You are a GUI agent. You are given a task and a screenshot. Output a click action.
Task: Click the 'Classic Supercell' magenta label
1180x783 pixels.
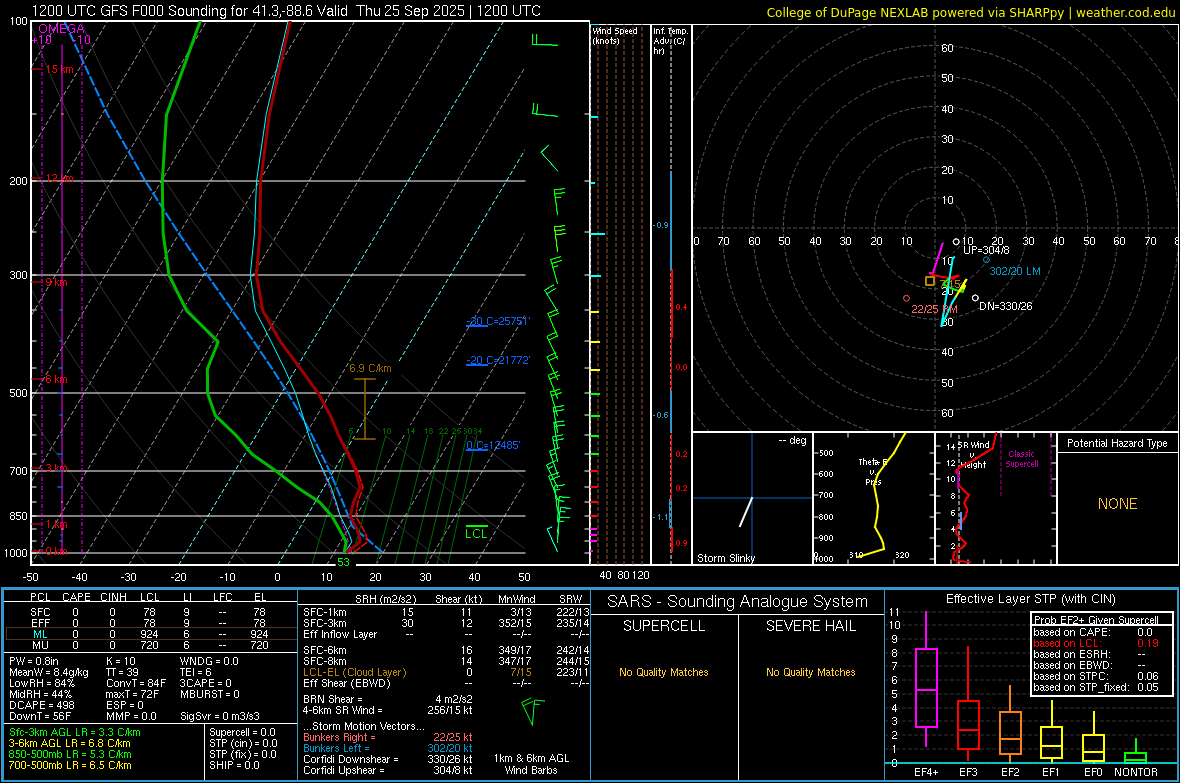[1021, 459]
